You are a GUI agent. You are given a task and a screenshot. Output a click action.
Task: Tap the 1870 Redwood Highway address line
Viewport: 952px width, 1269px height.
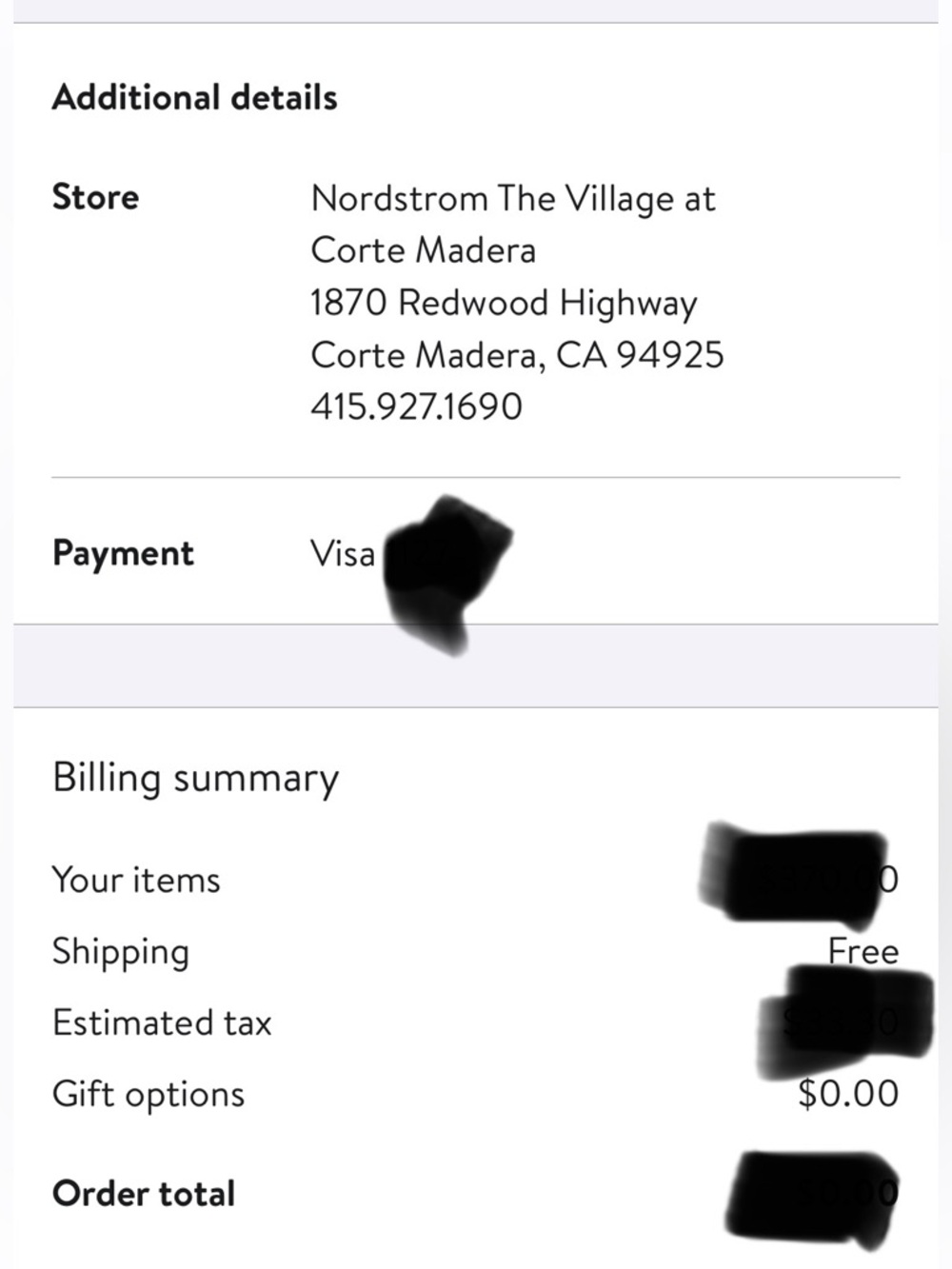(x=504, y=303)
